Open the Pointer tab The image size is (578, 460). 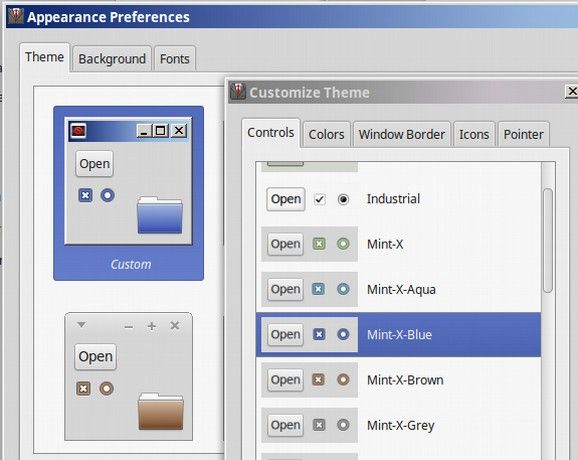pos(523,134)
